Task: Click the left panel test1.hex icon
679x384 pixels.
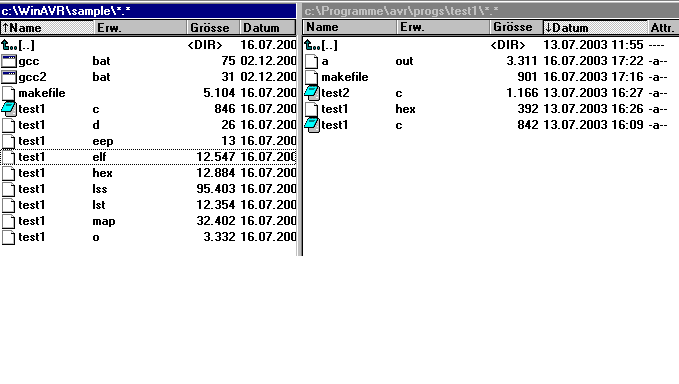Action: click(x=9, y=173)
